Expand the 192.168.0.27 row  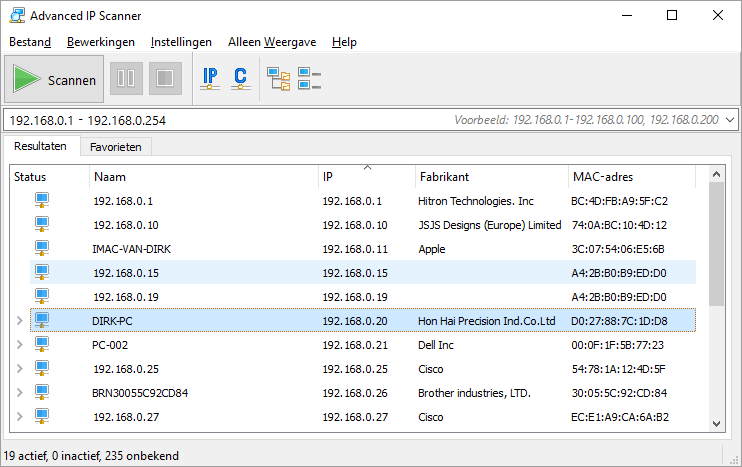(x=19, y=416)
